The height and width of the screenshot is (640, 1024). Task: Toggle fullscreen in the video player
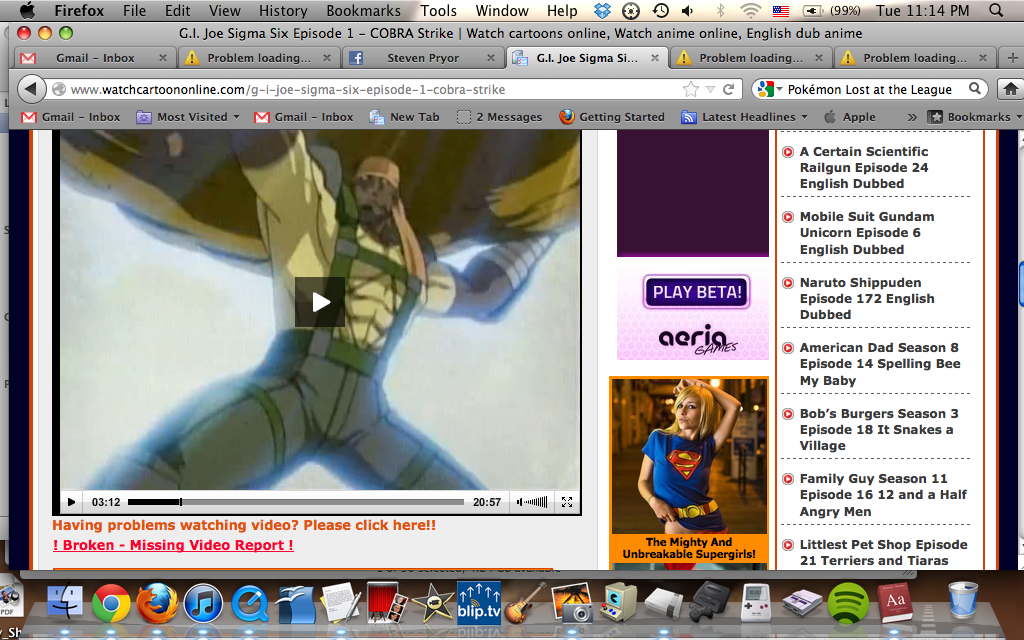click(x=567, y=502)
